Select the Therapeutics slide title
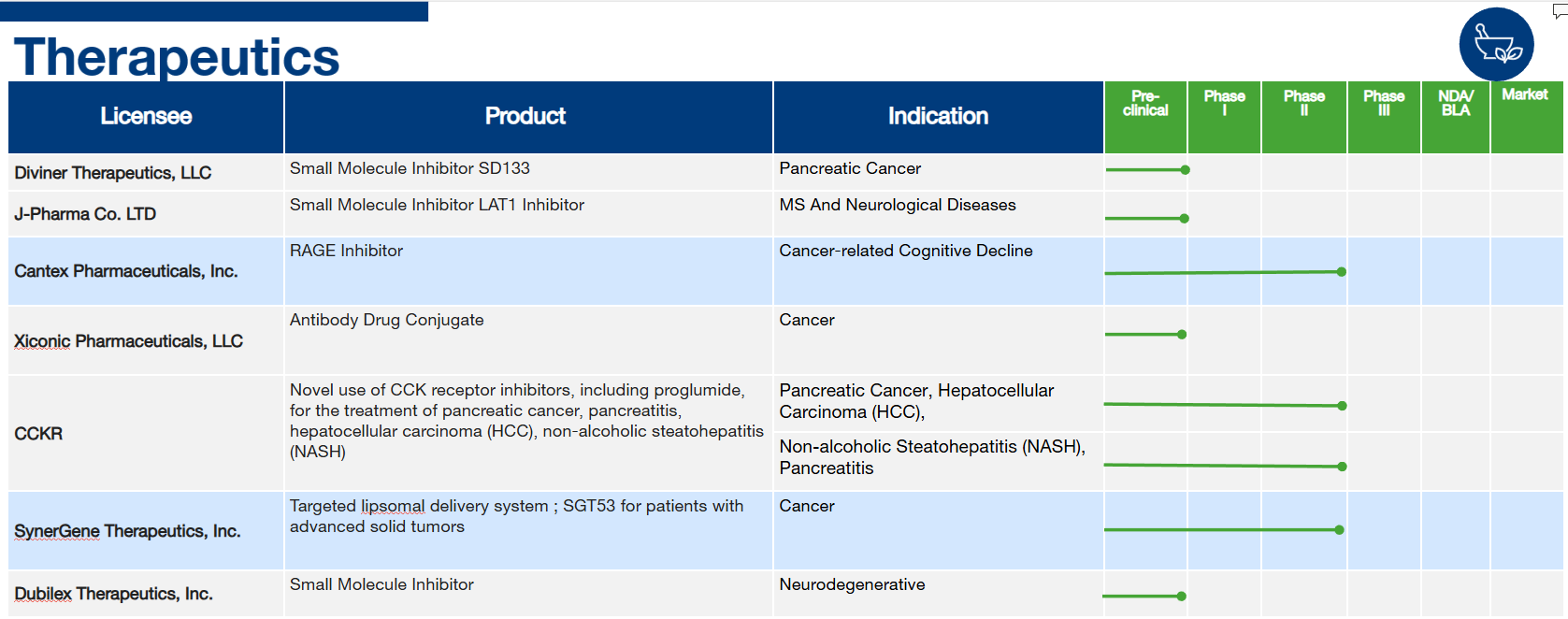Screen dimensions: 1568x619 pos(177,57)
